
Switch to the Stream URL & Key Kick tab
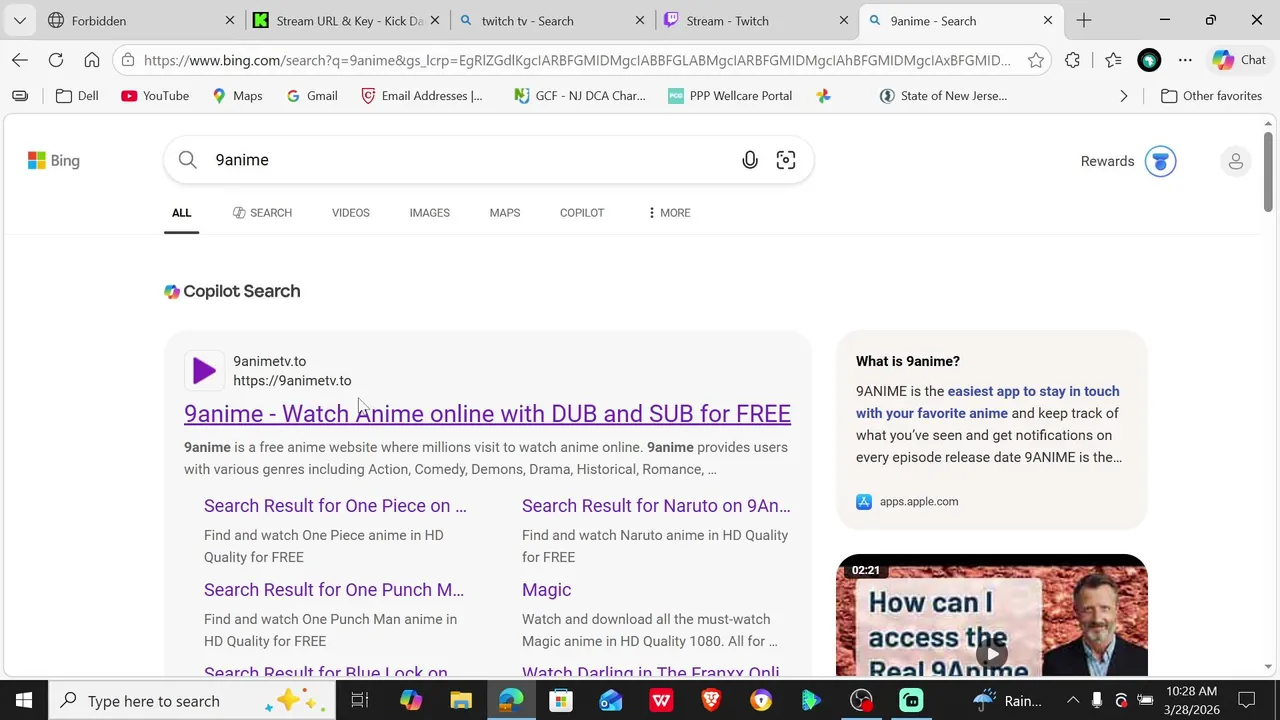(345, 20)
